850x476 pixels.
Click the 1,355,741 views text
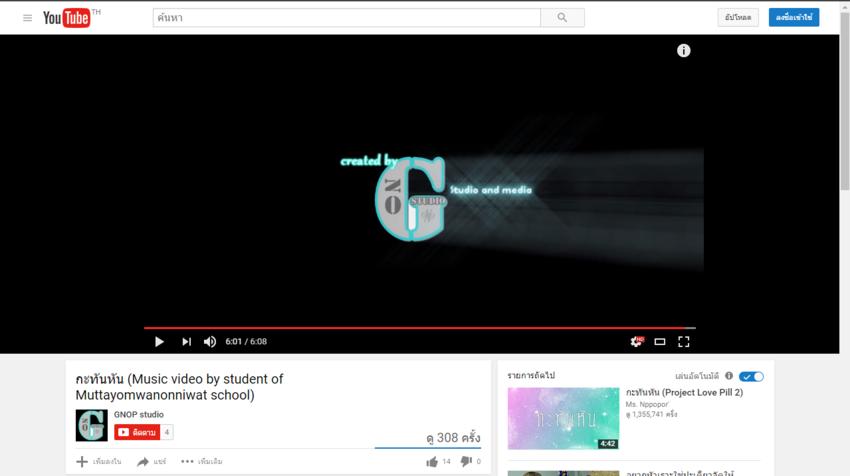652,414
